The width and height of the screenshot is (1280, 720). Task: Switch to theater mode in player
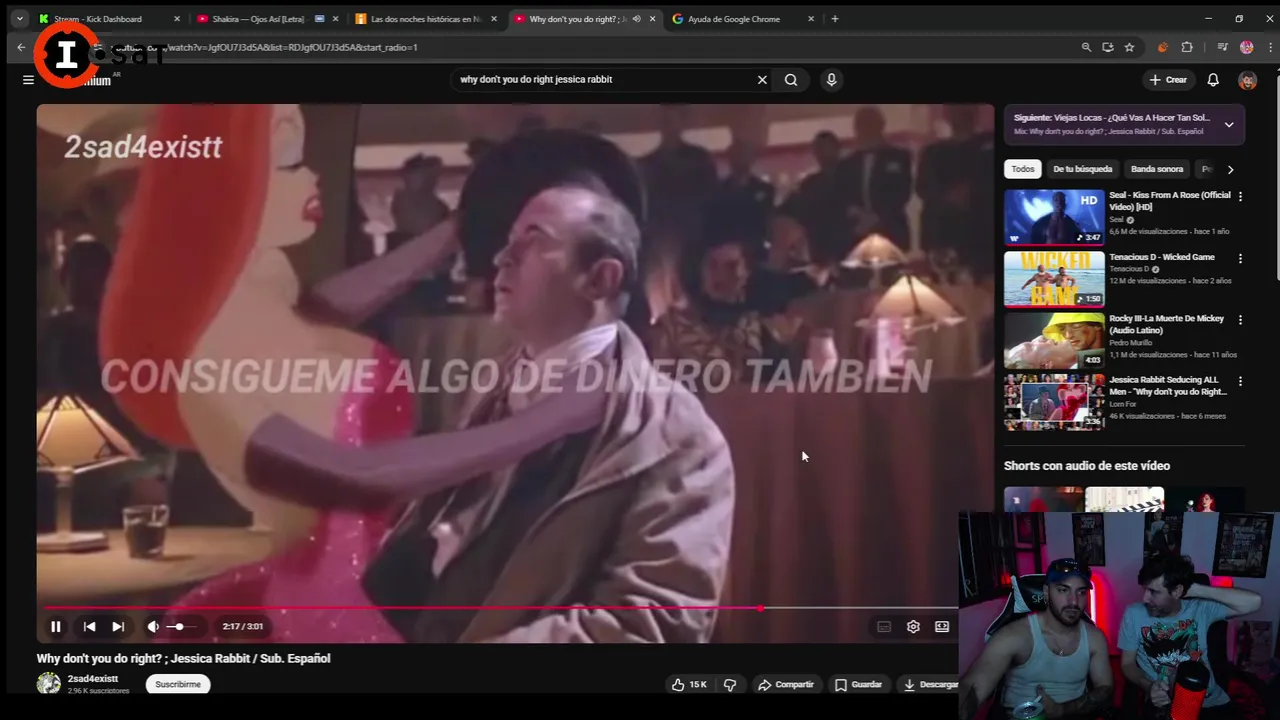[x=942, y=626]
